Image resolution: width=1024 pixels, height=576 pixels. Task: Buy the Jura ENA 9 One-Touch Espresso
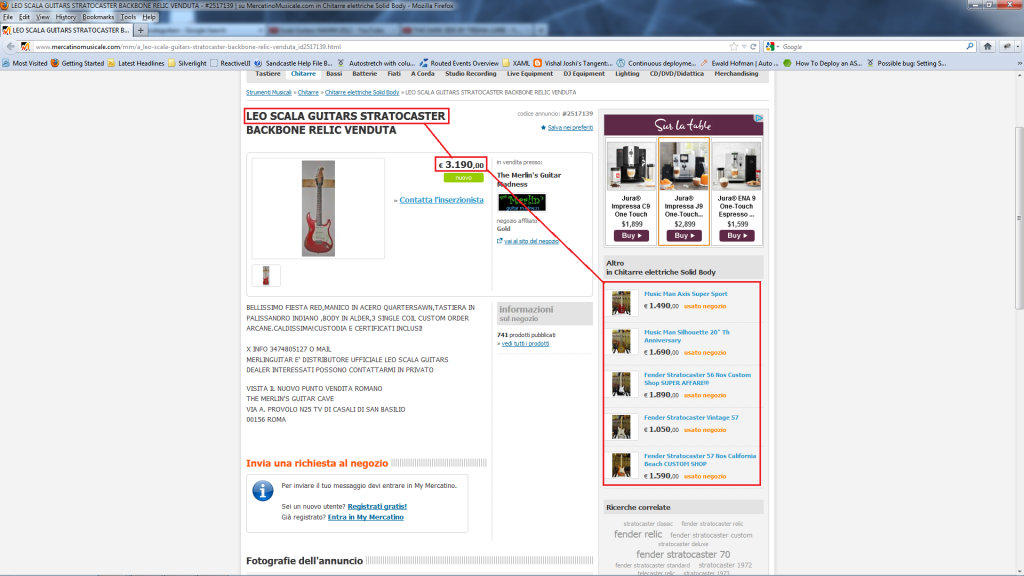pos(737,236)
